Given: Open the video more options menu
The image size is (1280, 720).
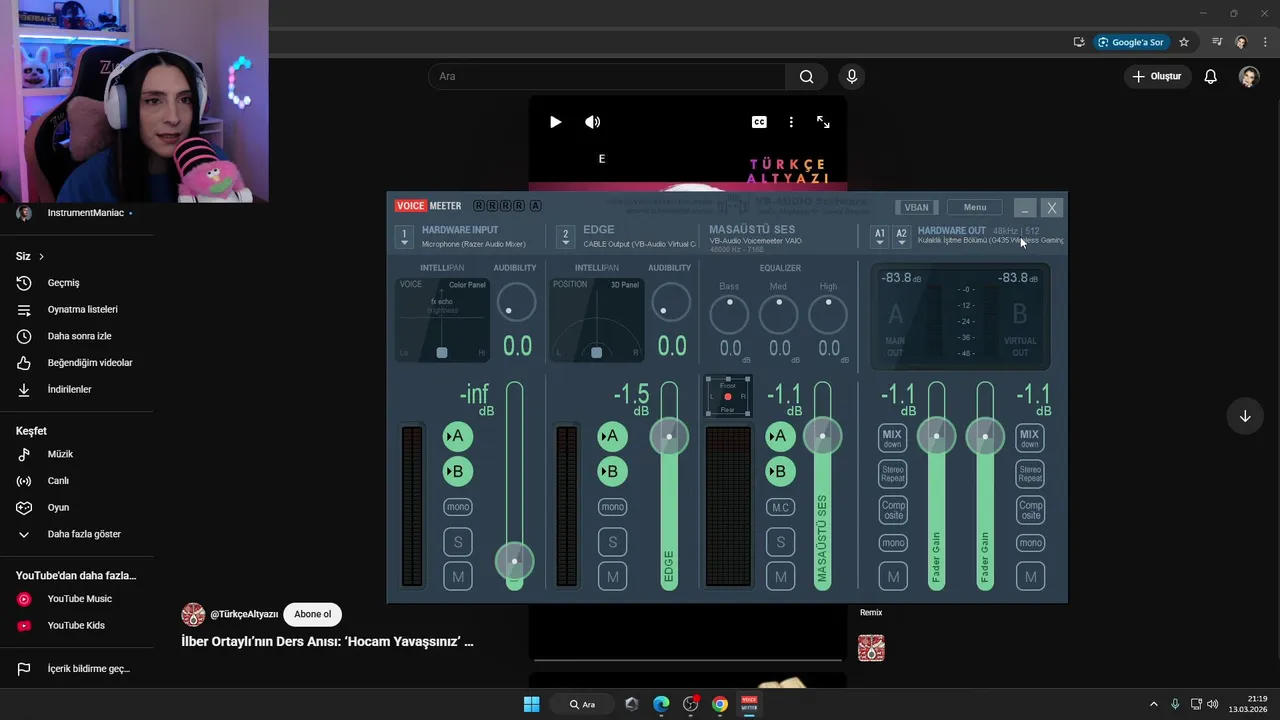Looking at the screenshot, I should click(x=791, y=122).
